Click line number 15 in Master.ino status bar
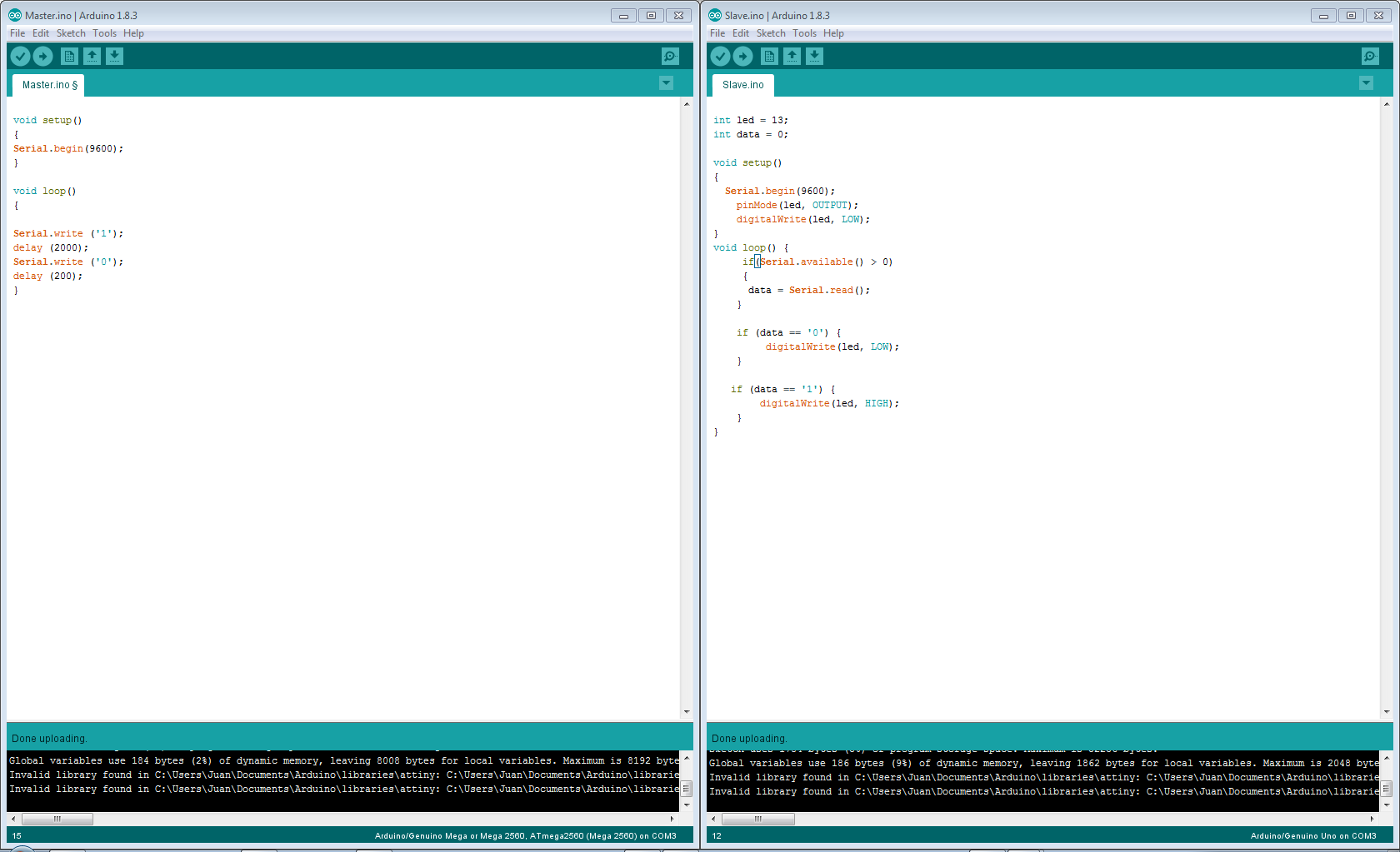The height and width of the screenshot is (852, 1400). point(17,835)
